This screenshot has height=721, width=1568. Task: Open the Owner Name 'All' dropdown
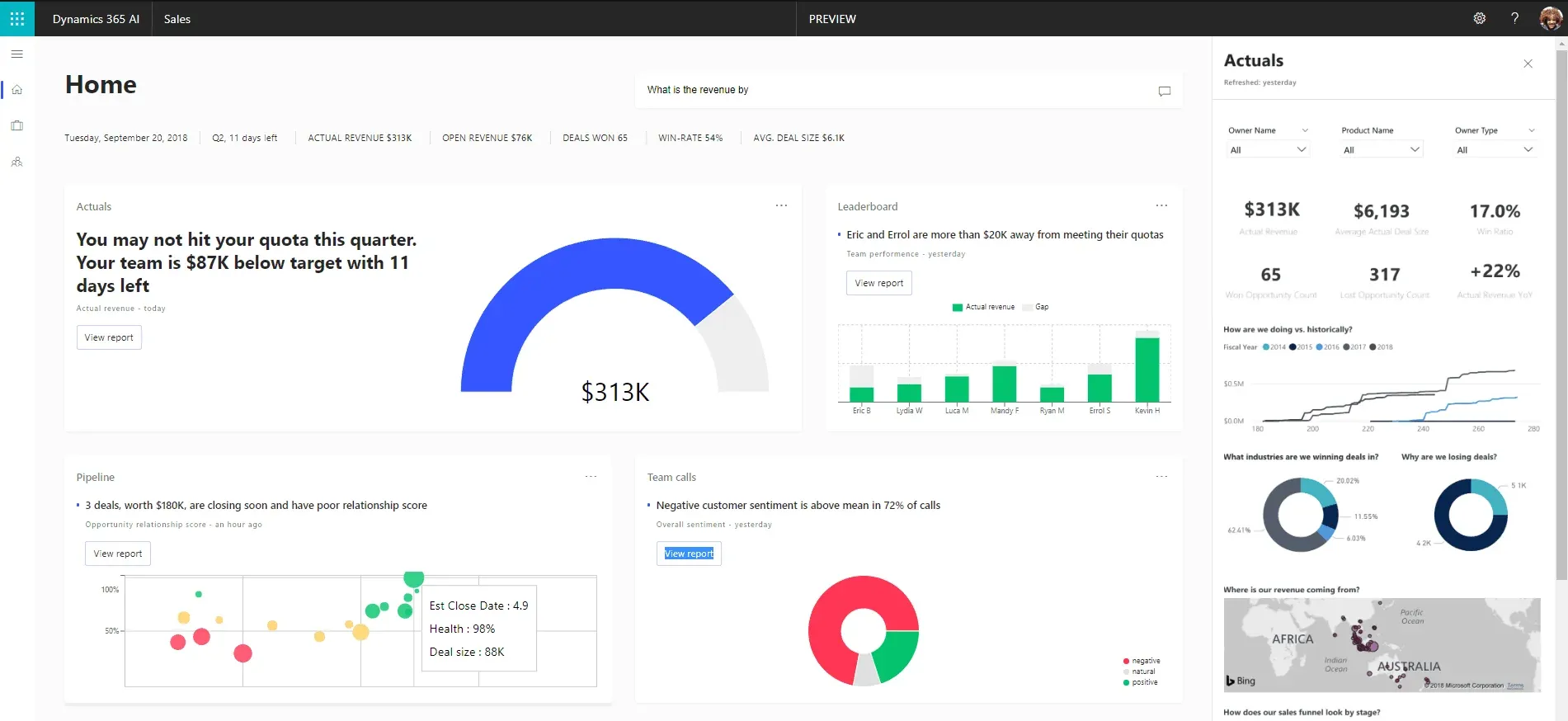tap(1268, 149)
